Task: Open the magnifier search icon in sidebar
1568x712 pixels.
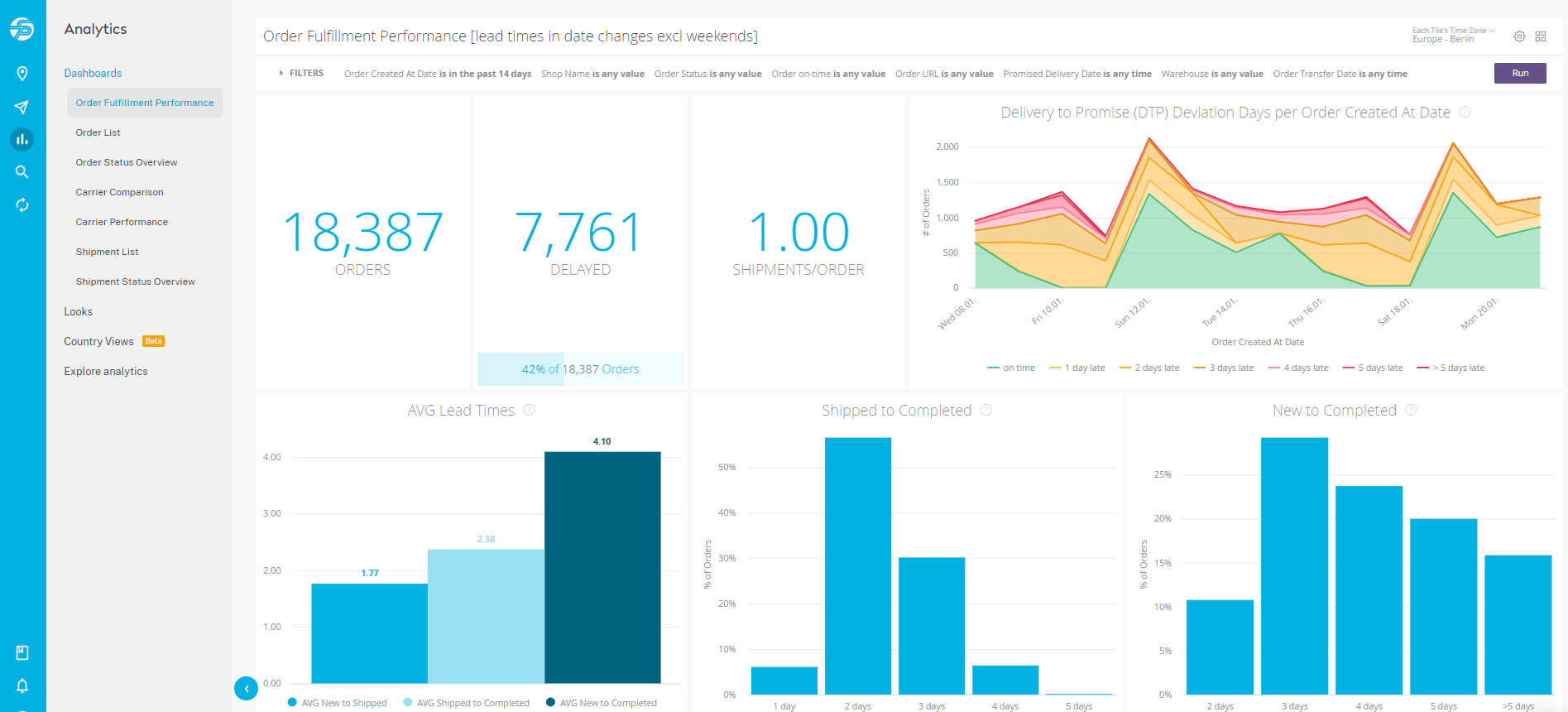Action: (22, 172)
